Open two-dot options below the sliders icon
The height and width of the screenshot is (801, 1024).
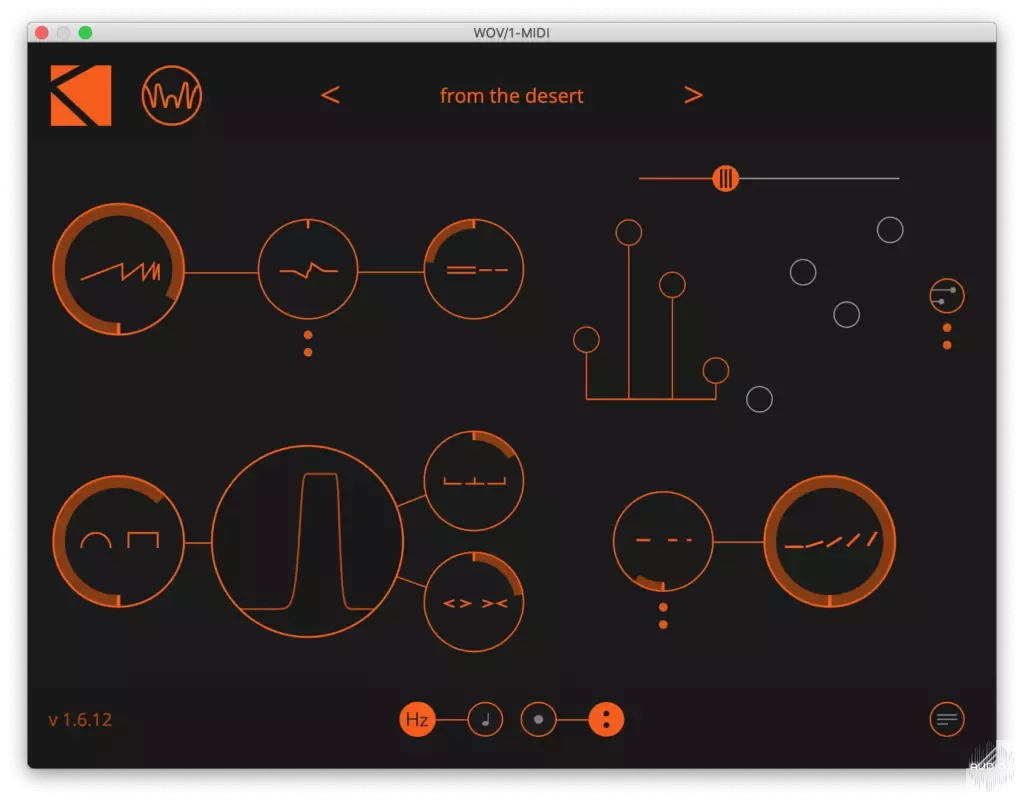click(x=947, y=336)
